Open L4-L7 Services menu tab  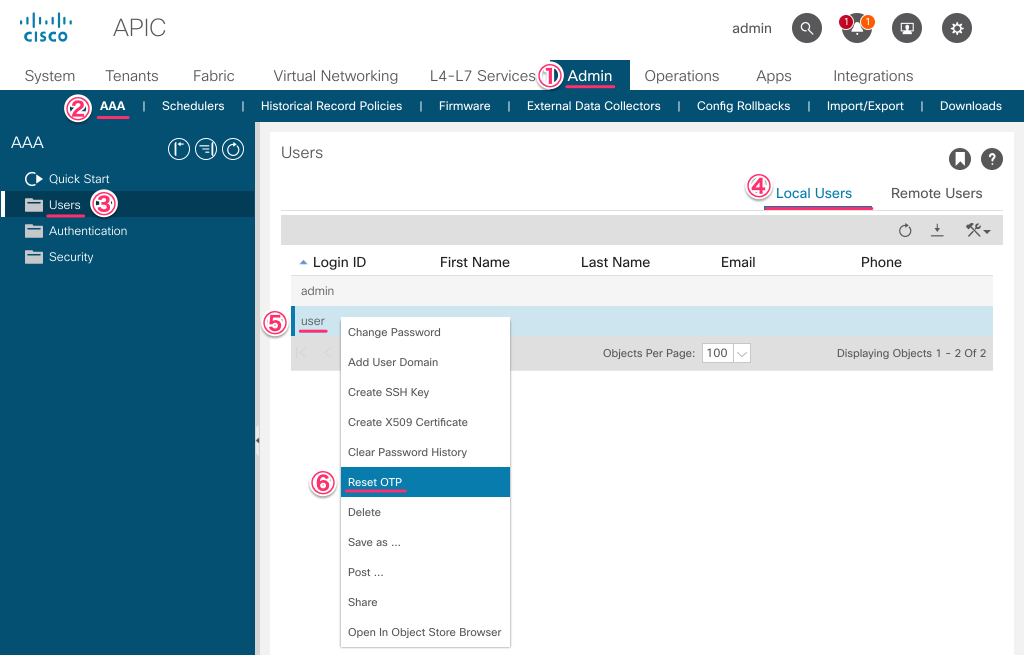(x=483, y=76)
